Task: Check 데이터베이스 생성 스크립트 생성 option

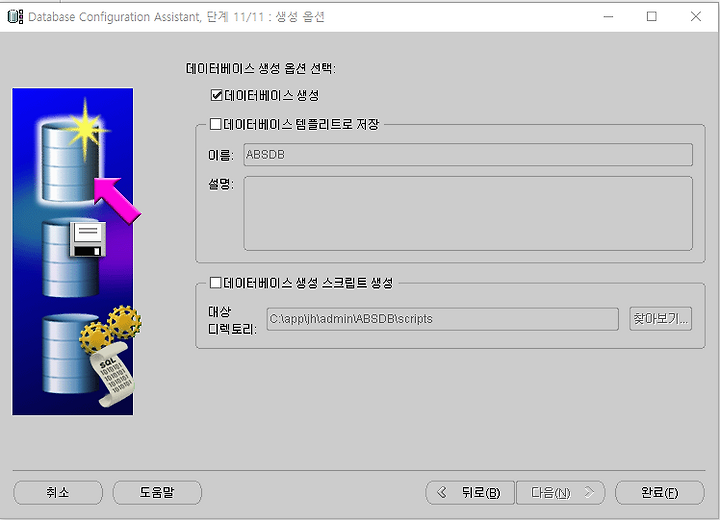Action: coord(215,283)
